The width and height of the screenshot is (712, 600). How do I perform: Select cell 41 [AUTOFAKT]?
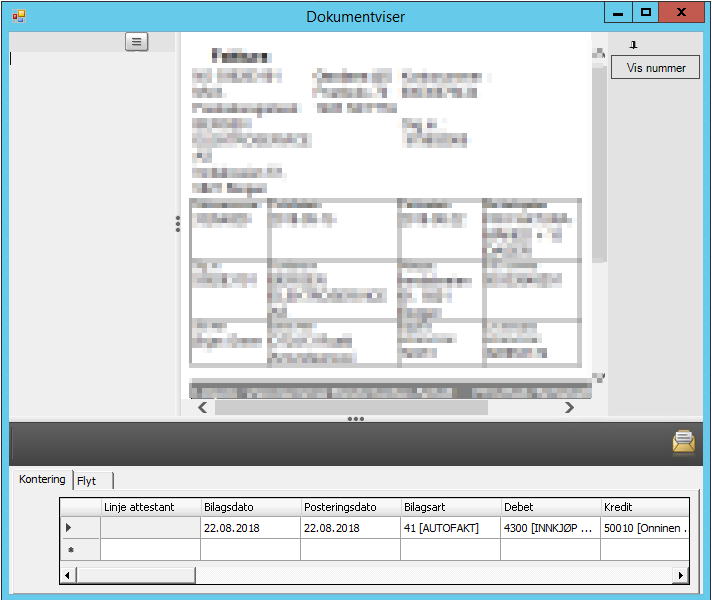click(x=450, y=528)
